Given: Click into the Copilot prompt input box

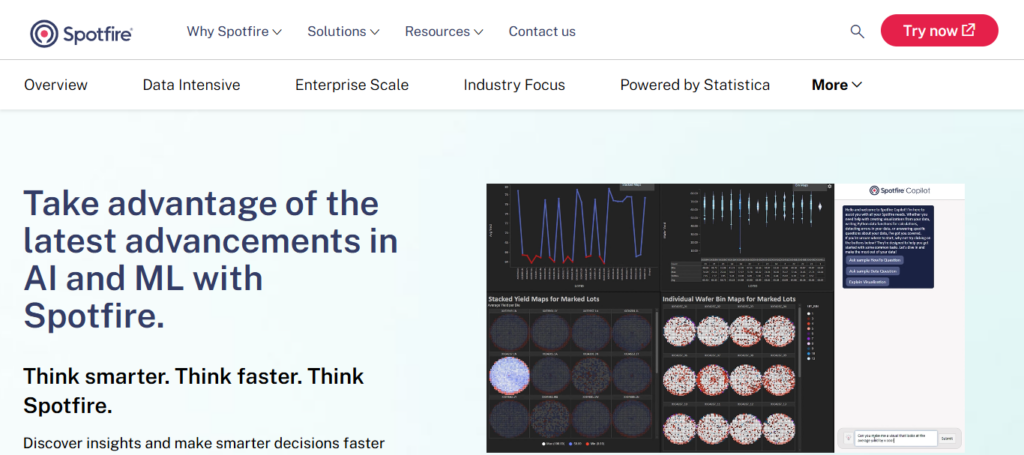Looking at the screenshot, I should [x=895, y=438].
